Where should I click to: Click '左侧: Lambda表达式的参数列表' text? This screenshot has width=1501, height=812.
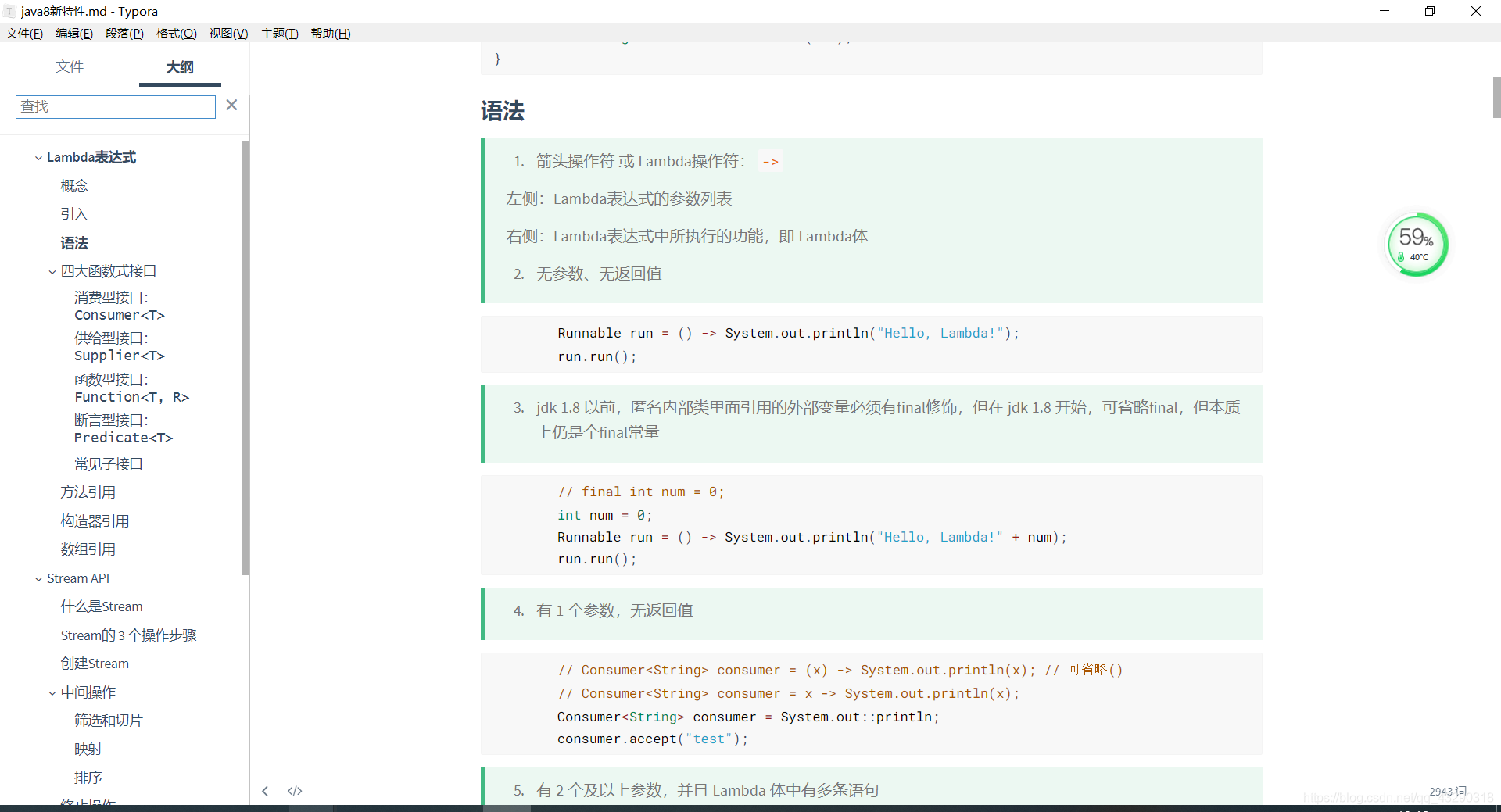coord(619,199)
